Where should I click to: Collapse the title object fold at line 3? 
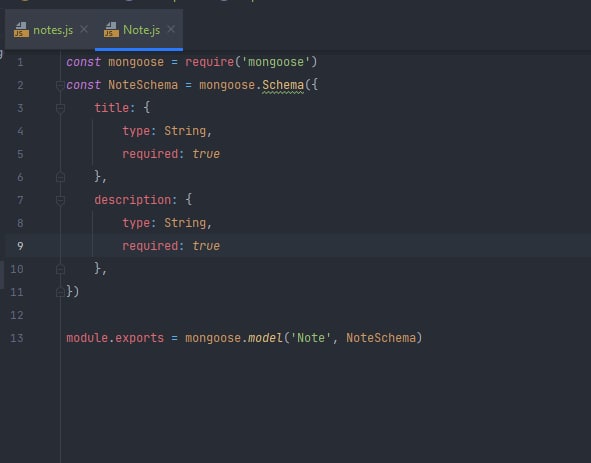coord(60,109)
